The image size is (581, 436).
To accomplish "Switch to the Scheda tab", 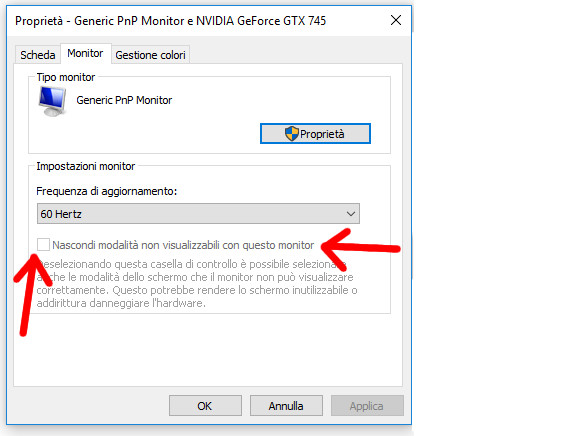I will click(37, 55).
